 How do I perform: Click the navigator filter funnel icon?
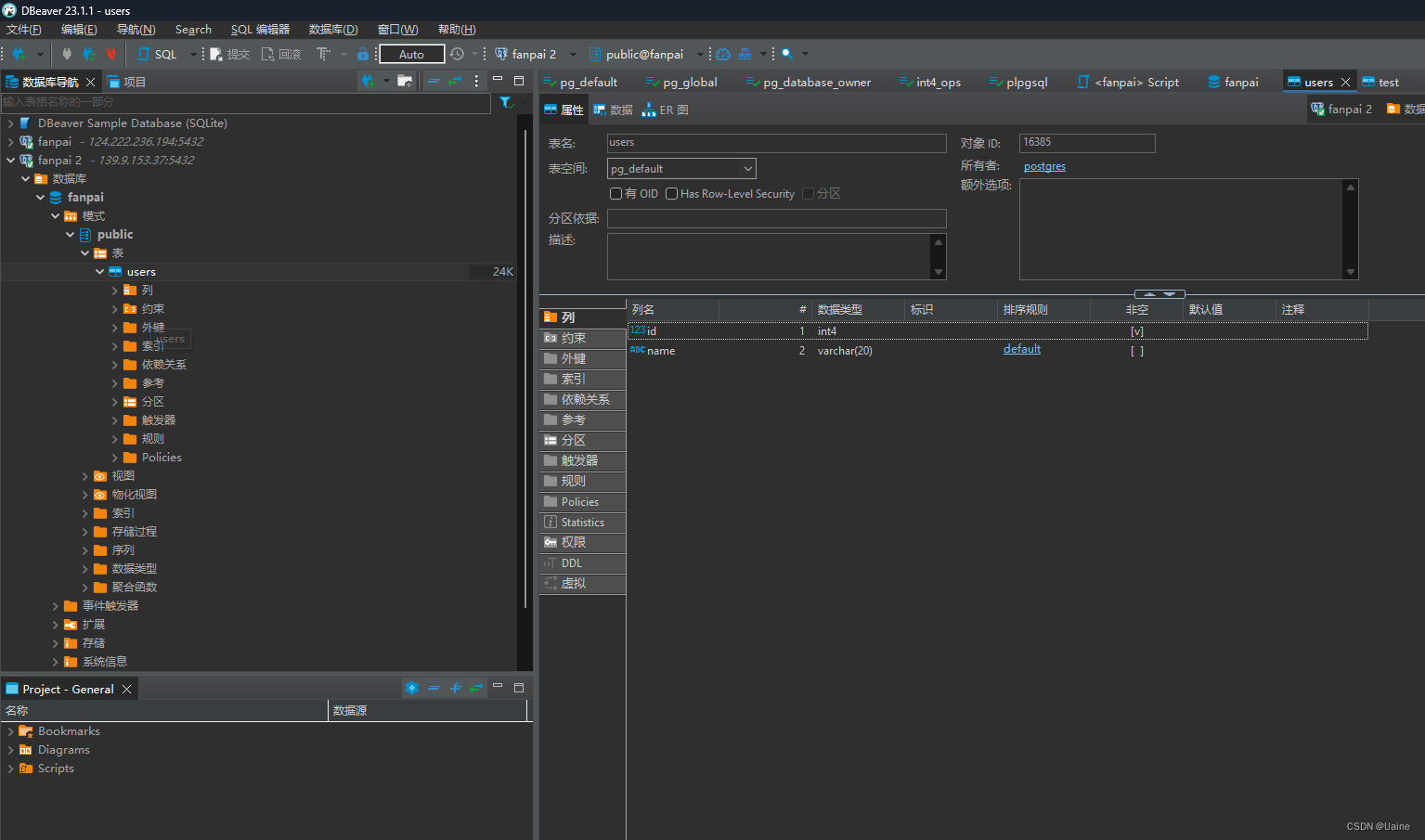pyautogui.click(x=506, y=102)
